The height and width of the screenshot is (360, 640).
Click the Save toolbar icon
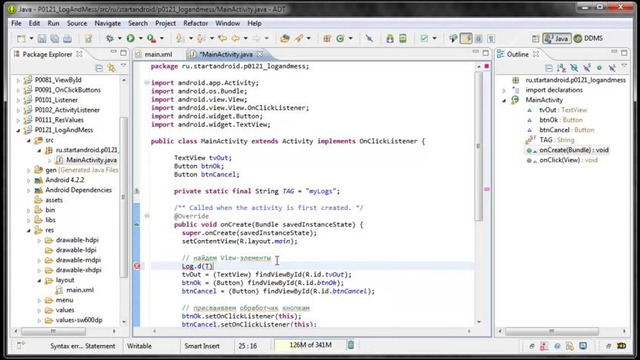[x=42, y=38]
